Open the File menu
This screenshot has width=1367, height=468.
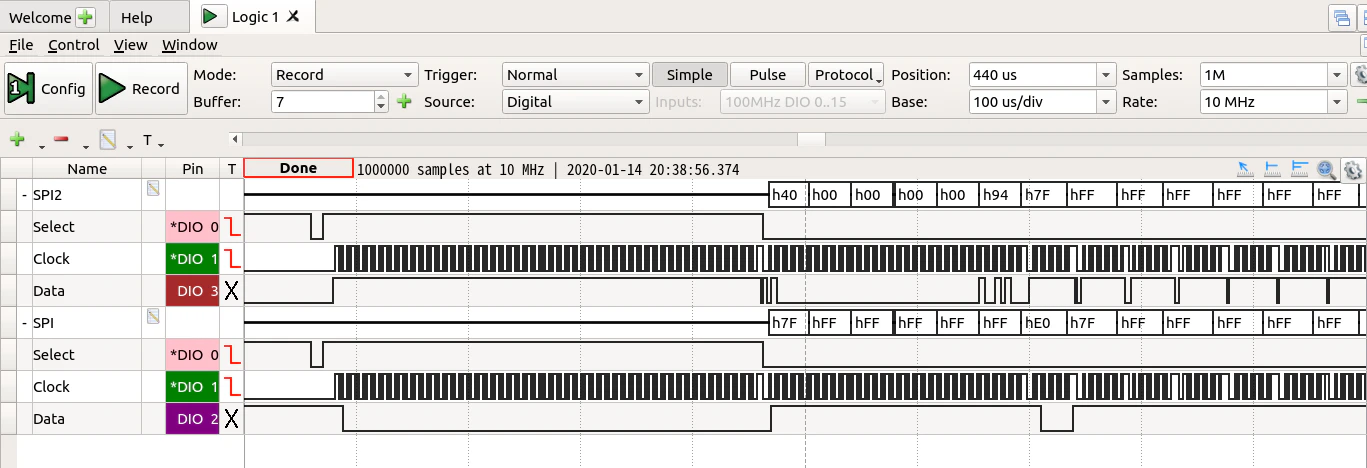(x=21, y=45)
